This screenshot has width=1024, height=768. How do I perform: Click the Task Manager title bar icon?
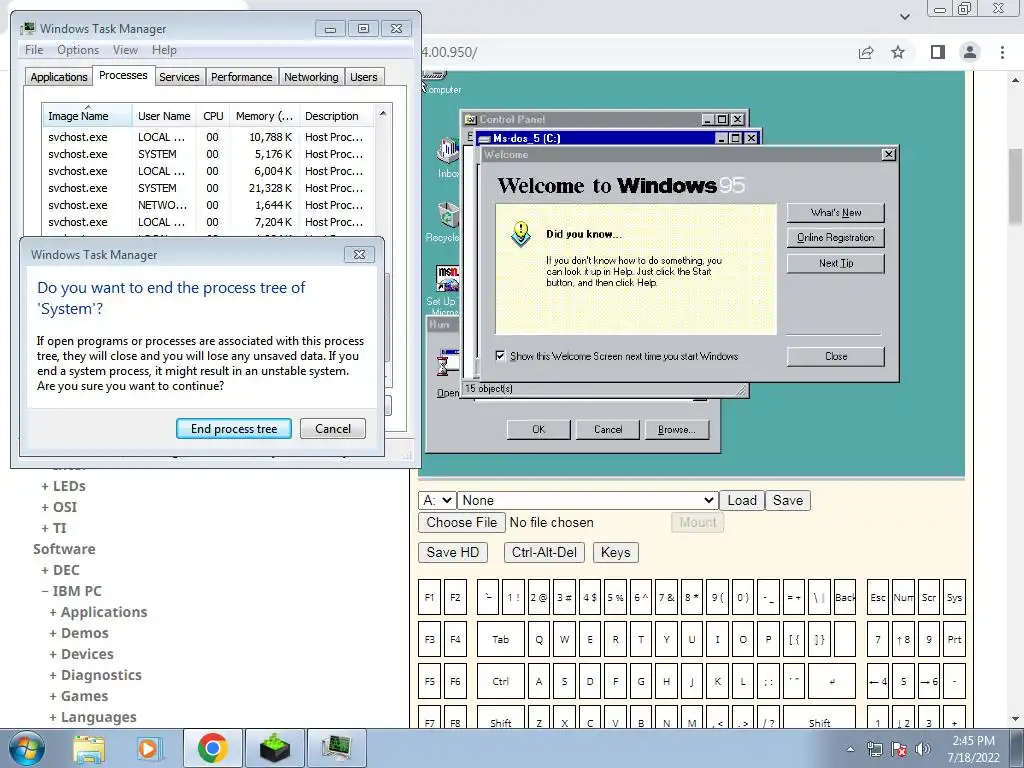coord(27,28)
